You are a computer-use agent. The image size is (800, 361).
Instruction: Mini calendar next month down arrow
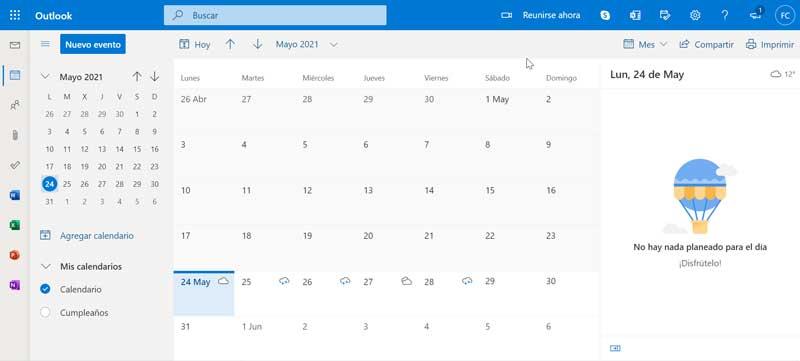155,77
